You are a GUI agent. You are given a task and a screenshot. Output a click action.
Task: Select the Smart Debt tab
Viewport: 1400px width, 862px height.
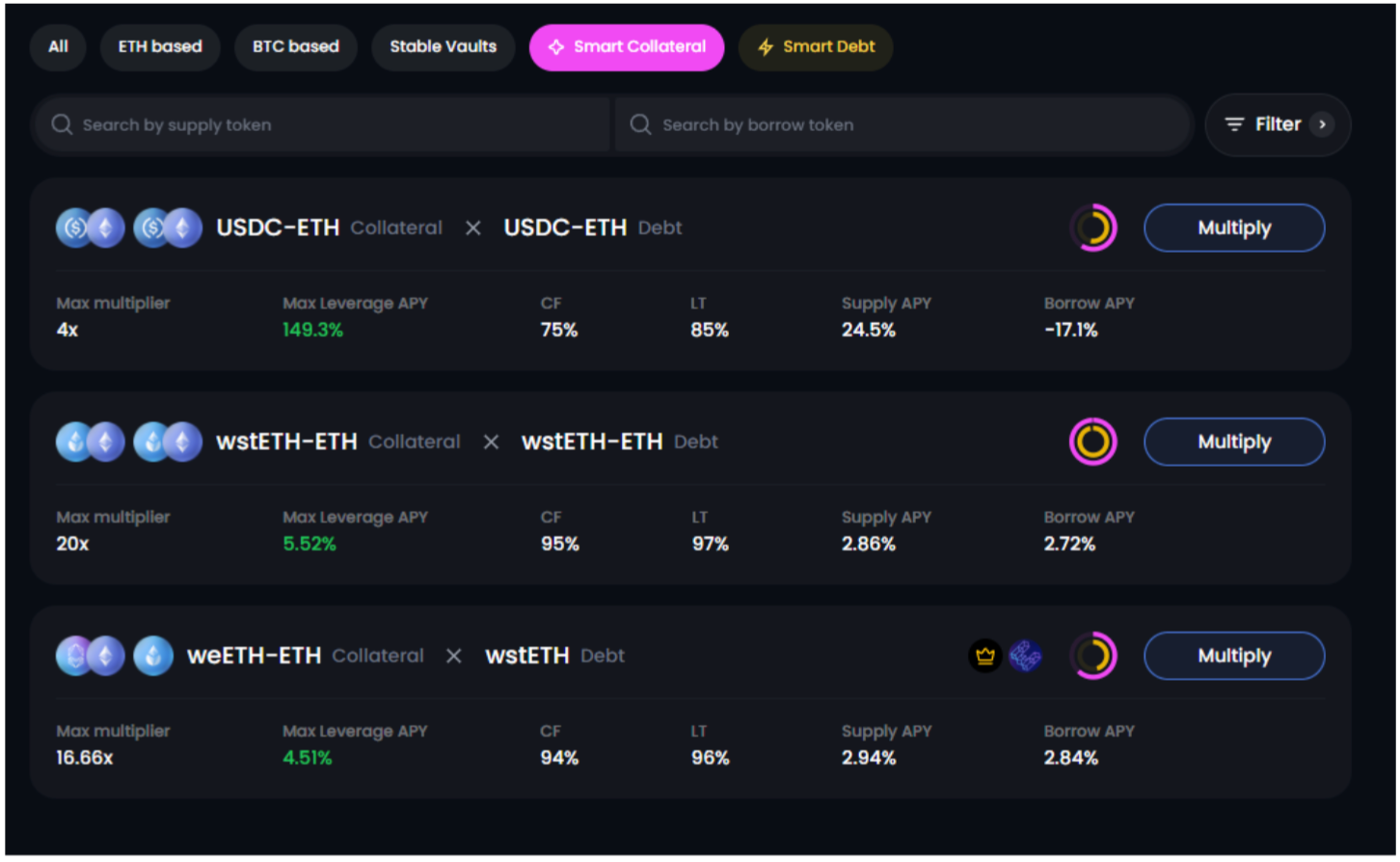[816, 46]
